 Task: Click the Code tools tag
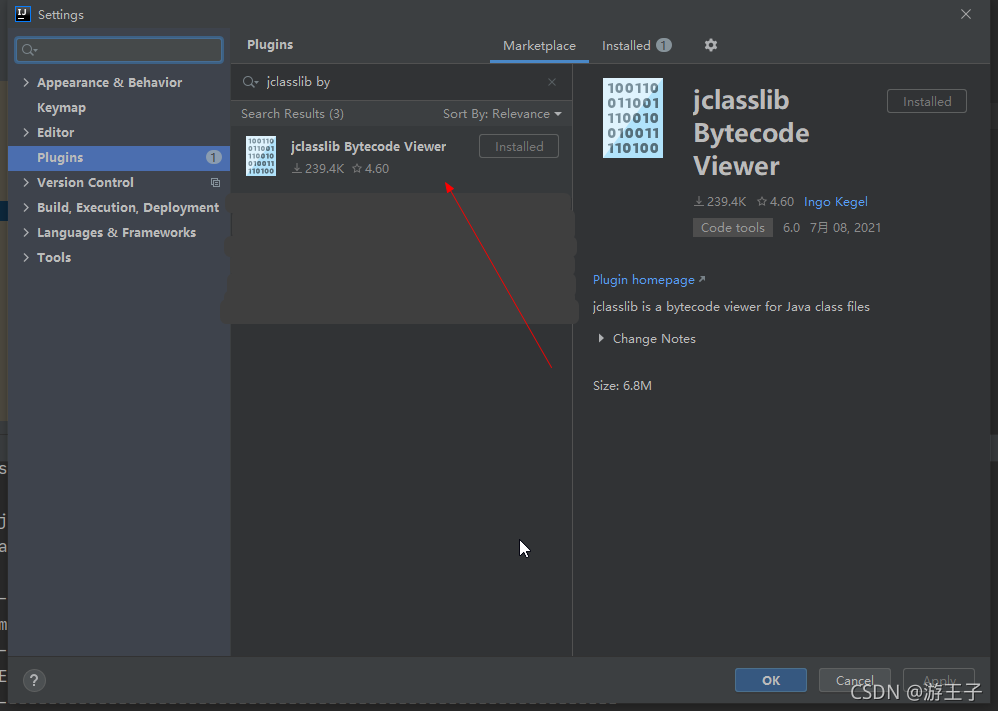(x=733, y=228)
